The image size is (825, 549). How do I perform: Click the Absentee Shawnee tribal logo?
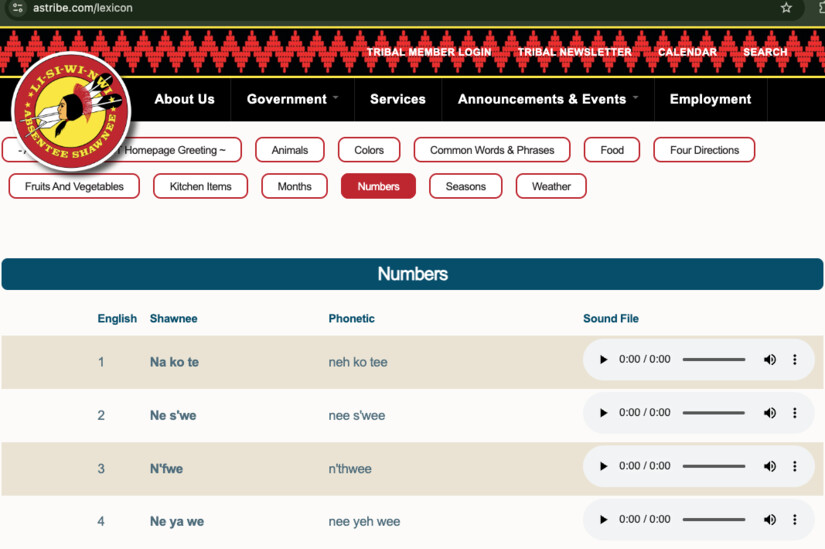[70, 111]
